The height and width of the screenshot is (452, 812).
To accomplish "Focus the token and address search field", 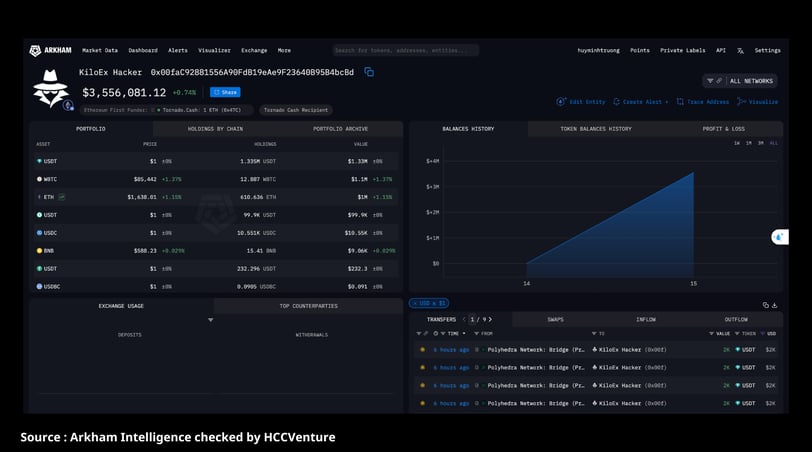I will (405, 50).
